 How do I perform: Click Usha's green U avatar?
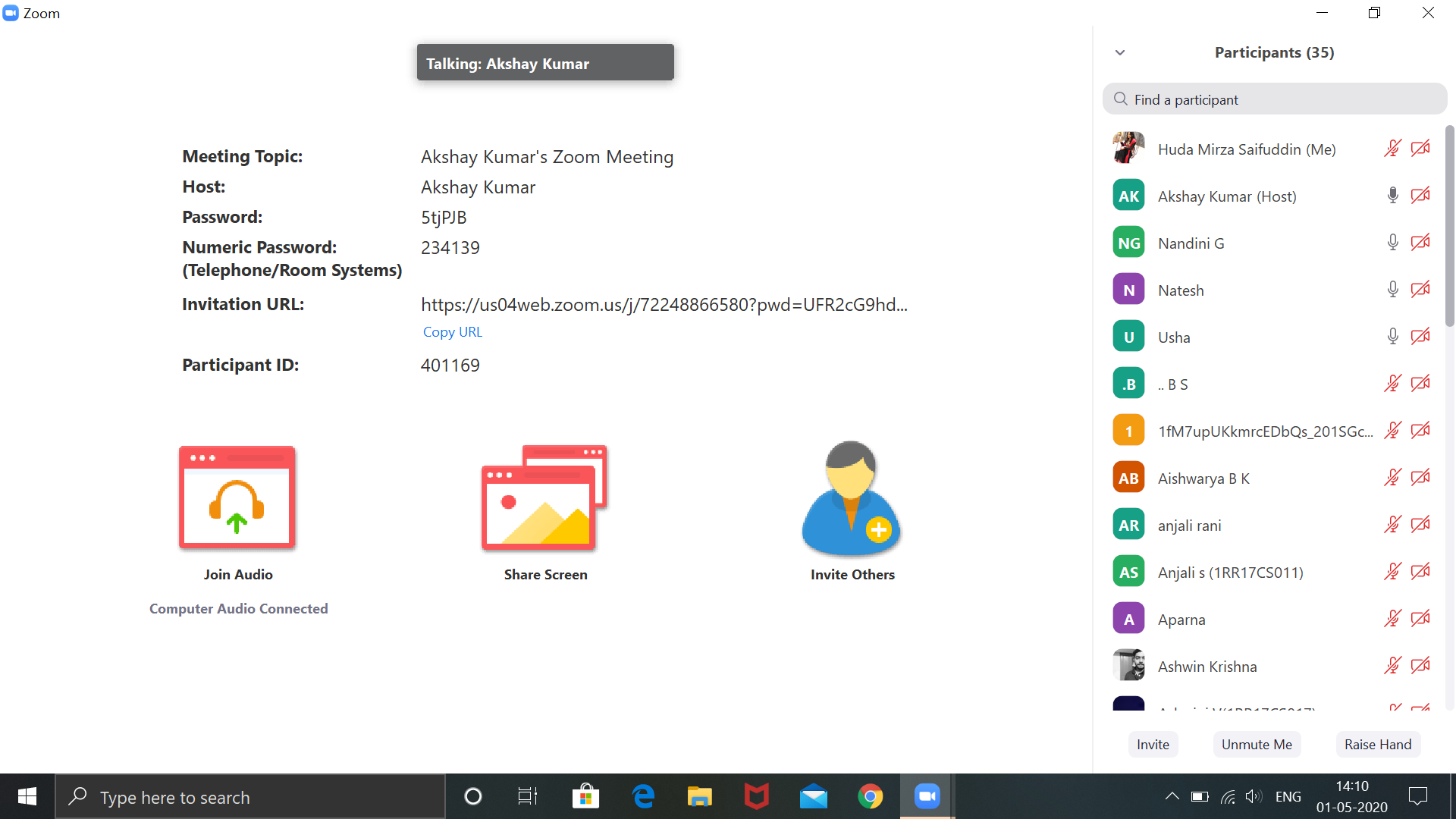click(x=1128, y=337)
